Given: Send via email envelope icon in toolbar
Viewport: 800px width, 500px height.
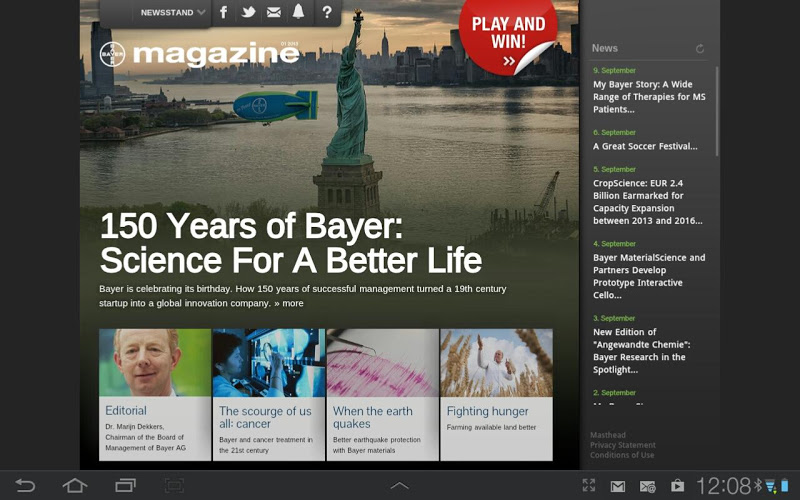Looking at the screenshot, I should click(274, 12).
